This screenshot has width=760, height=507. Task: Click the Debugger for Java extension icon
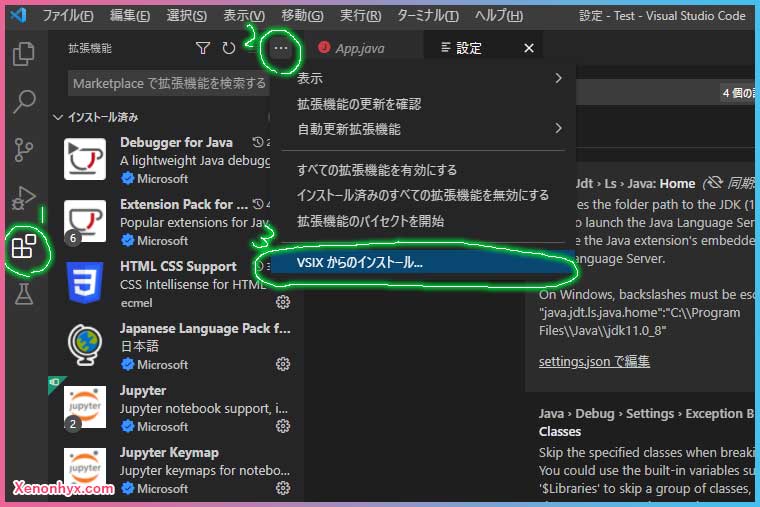(x=85, y=159)
